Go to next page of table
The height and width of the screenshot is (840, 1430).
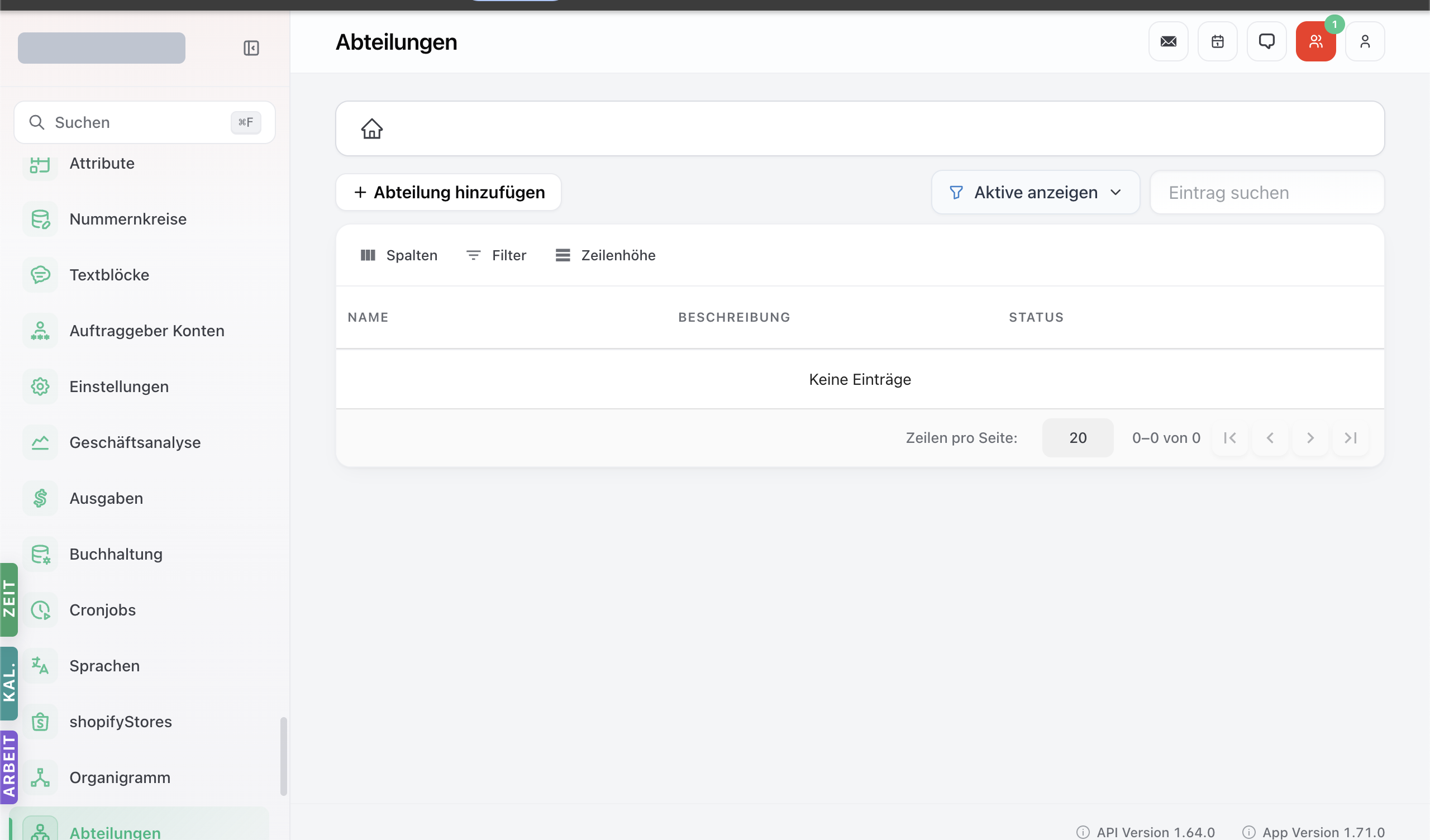1310,438
